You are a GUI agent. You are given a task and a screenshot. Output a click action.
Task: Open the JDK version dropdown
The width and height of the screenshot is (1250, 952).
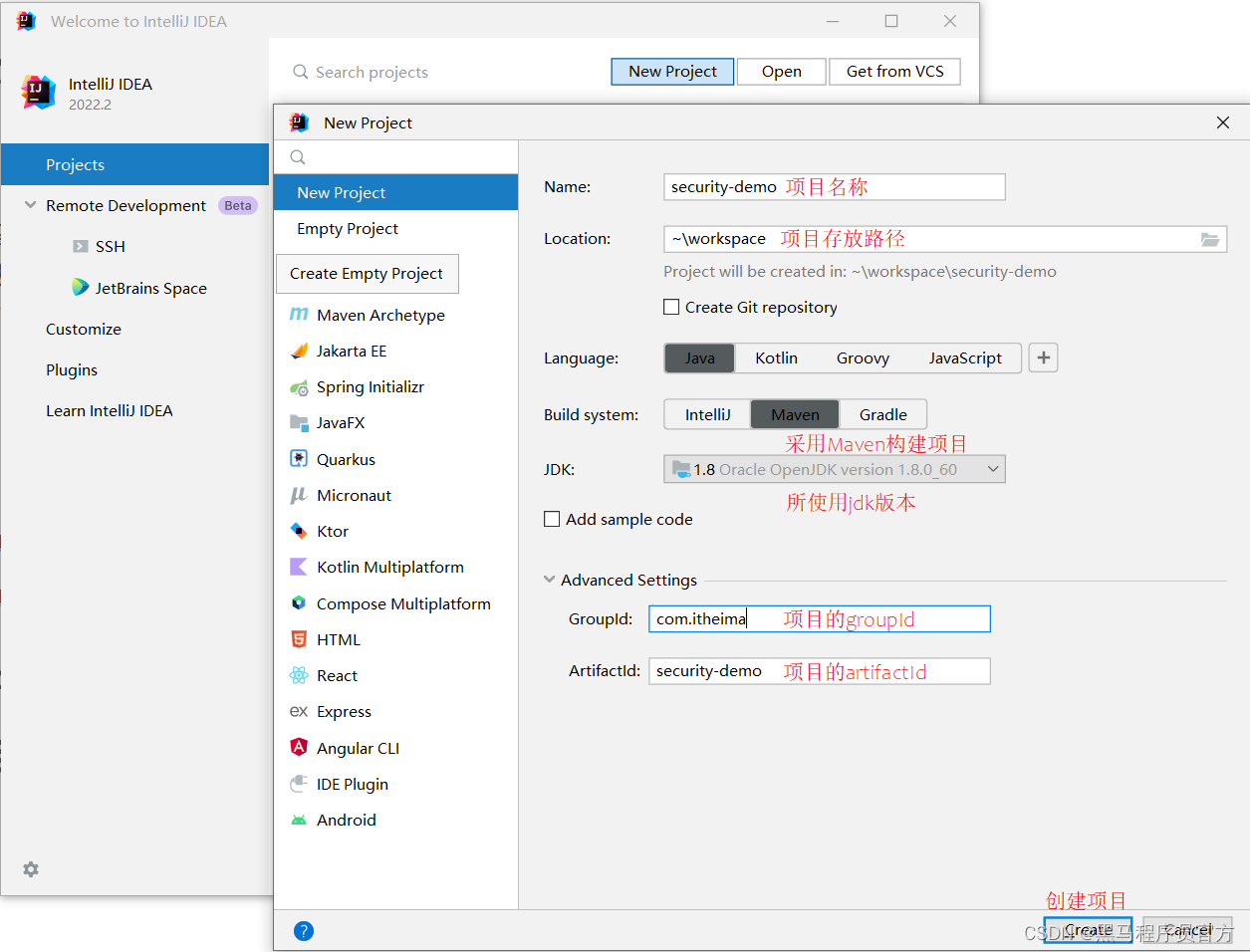pyautogui.click(x=991, y=468)
